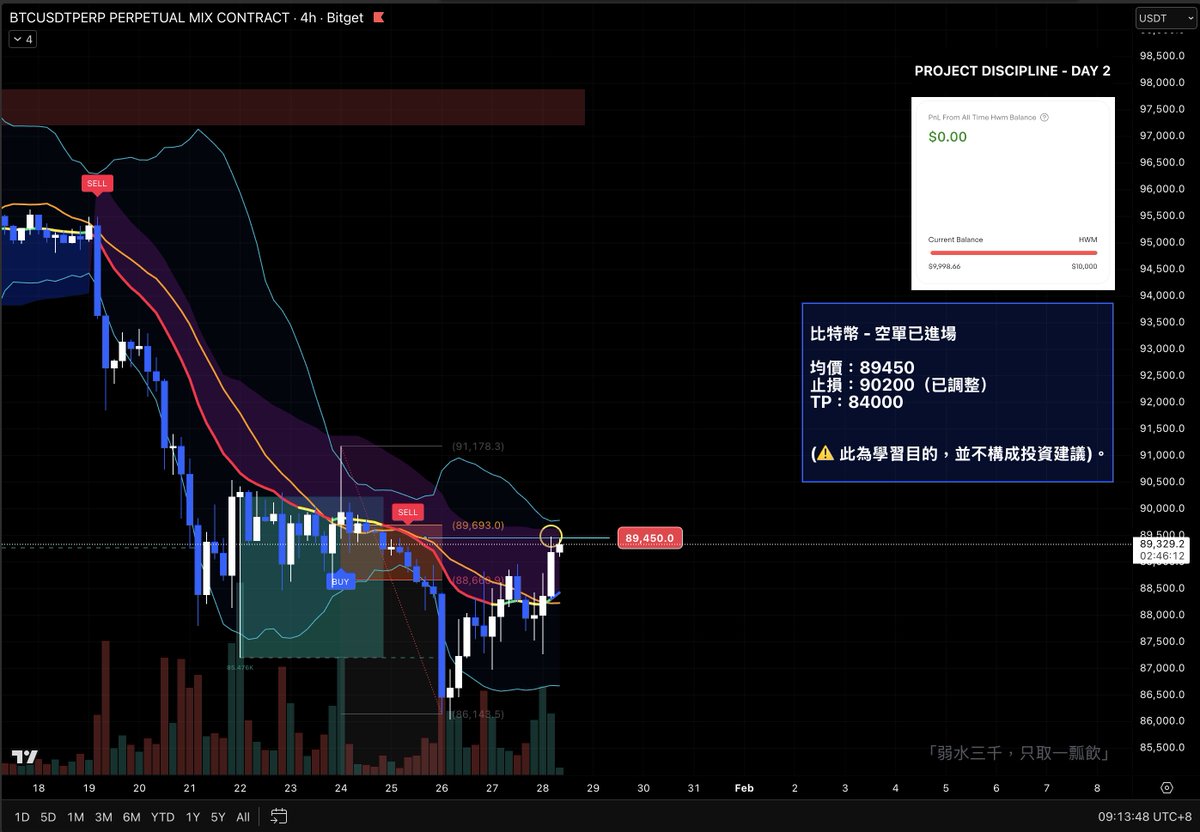
Task: Select the 5D time range
Action: pos(48,817)
